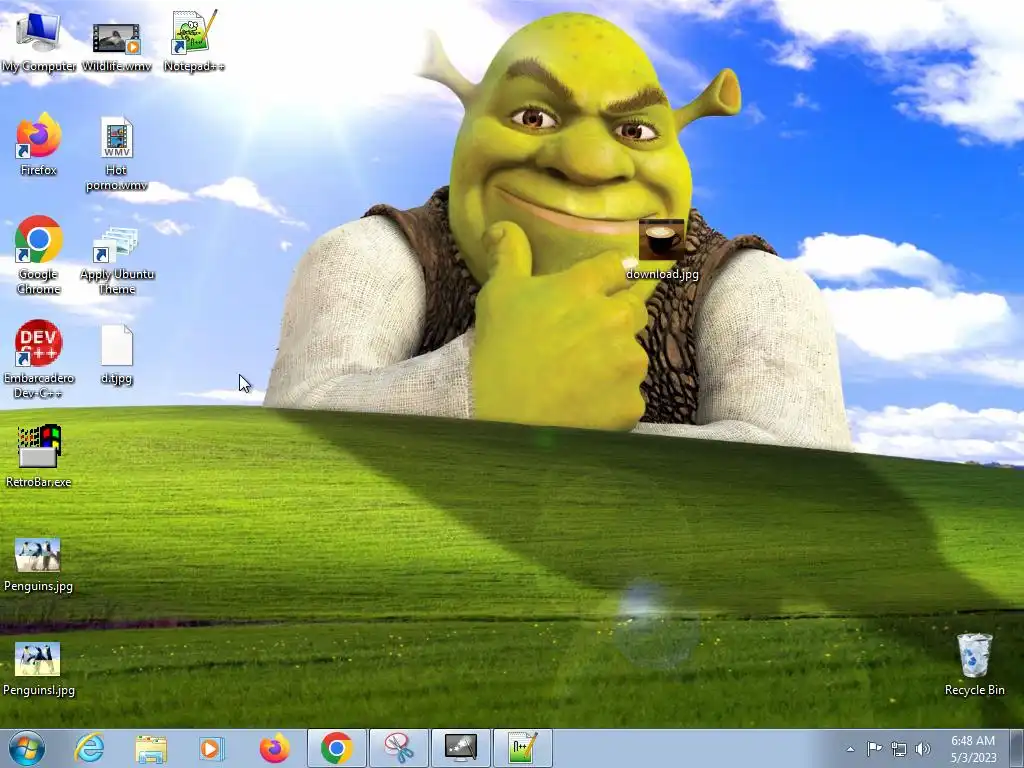The image size is (1024, 768).
Task: Switch to the Snipping Tool taskbar button
Action: (398, 748)
